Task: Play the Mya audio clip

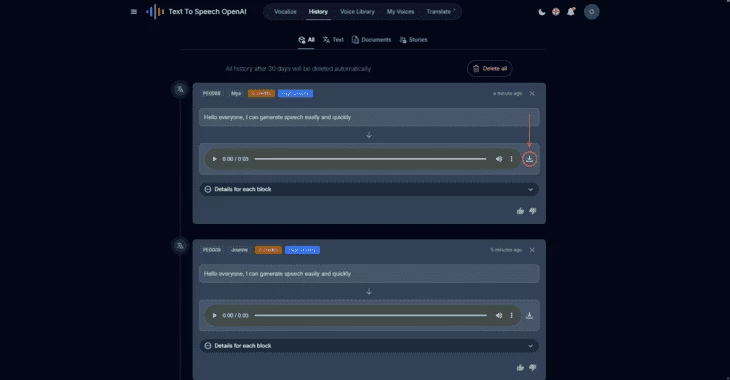Action: point(215,159)
